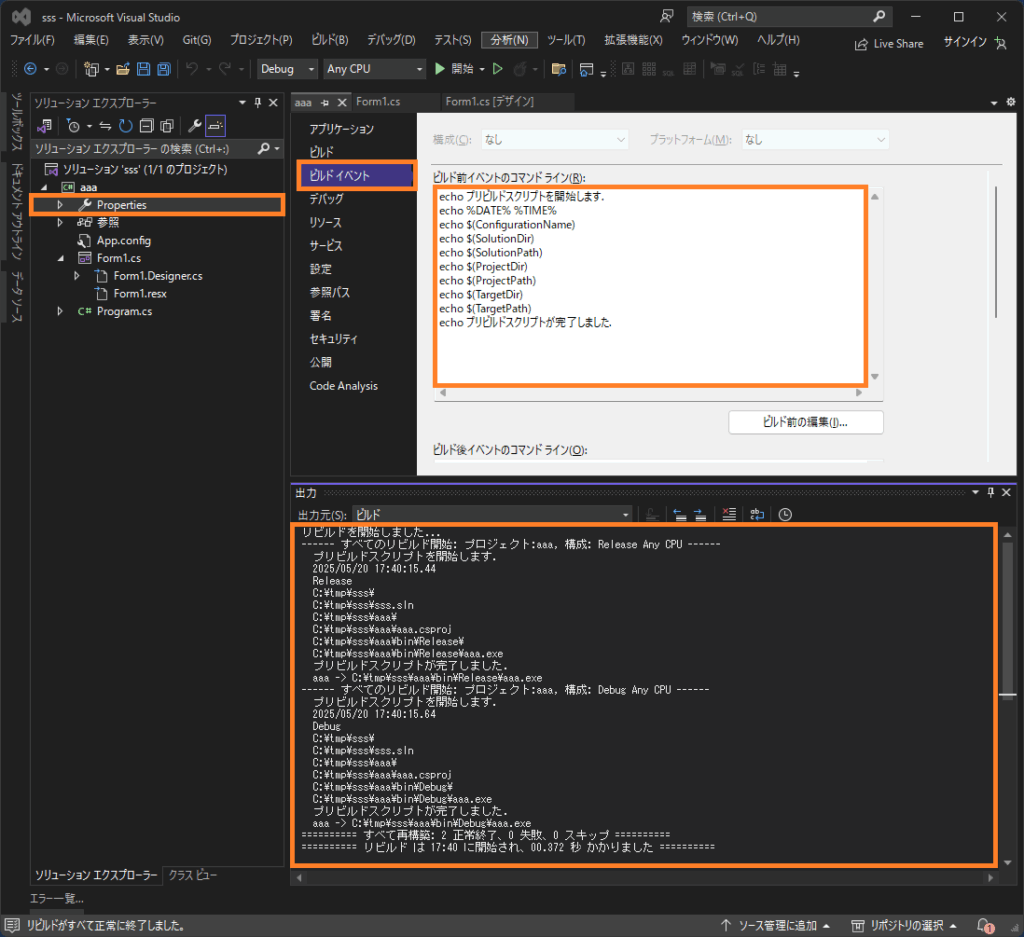Expand the Program.cs tree node
Image resolution: width=1024 pixels, height=937 pixels.
[60, 312]
